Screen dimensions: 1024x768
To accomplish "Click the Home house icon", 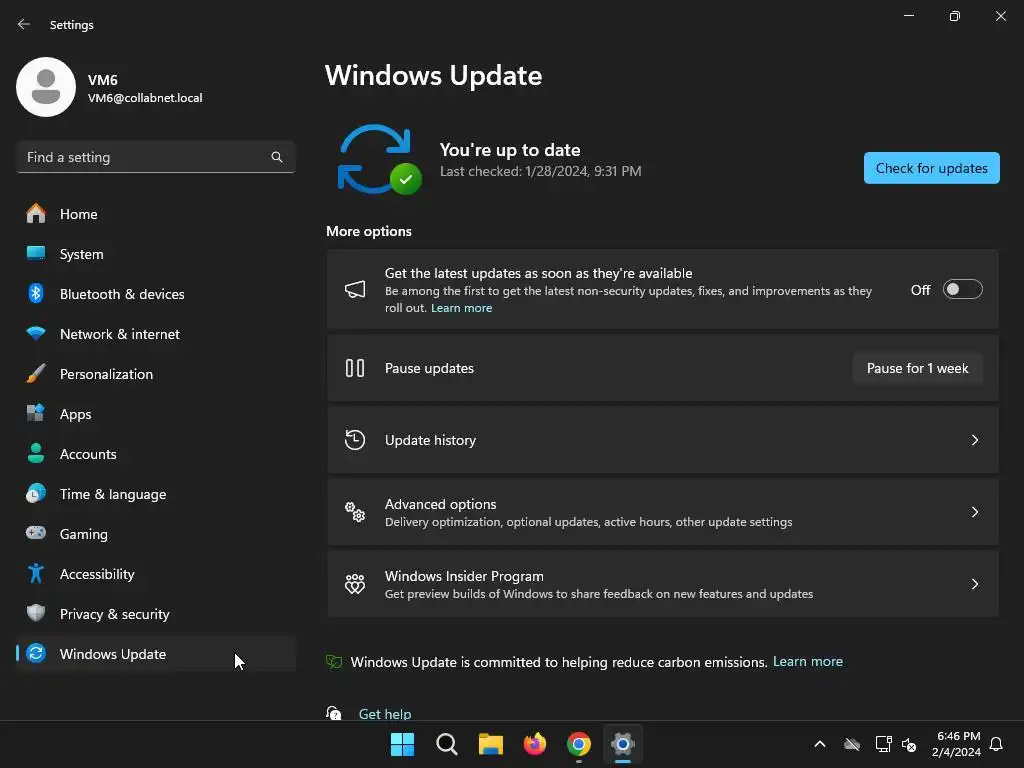I will coord(36,214).
